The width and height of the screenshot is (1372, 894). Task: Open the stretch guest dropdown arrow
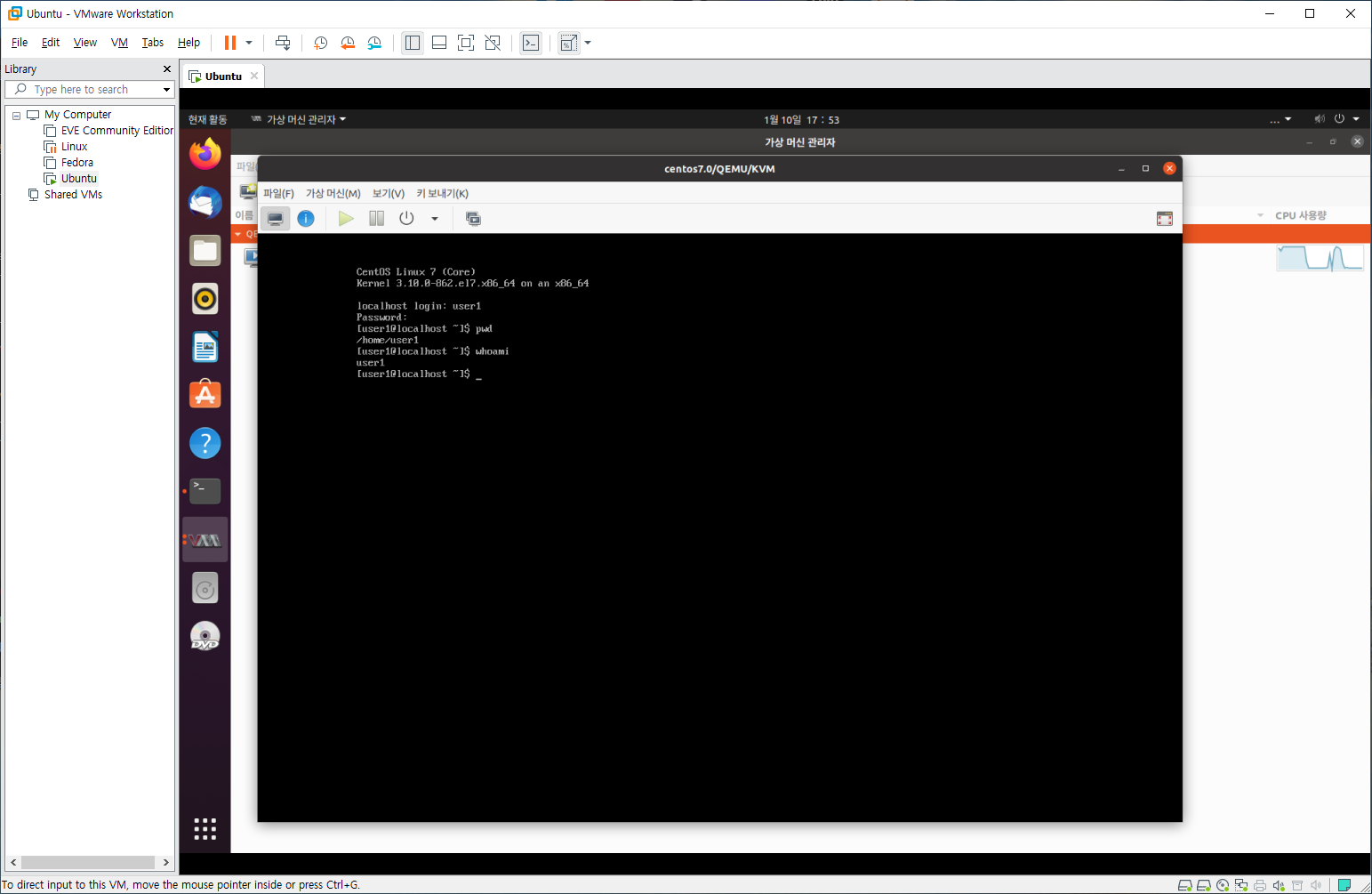(x=588, y=43)
